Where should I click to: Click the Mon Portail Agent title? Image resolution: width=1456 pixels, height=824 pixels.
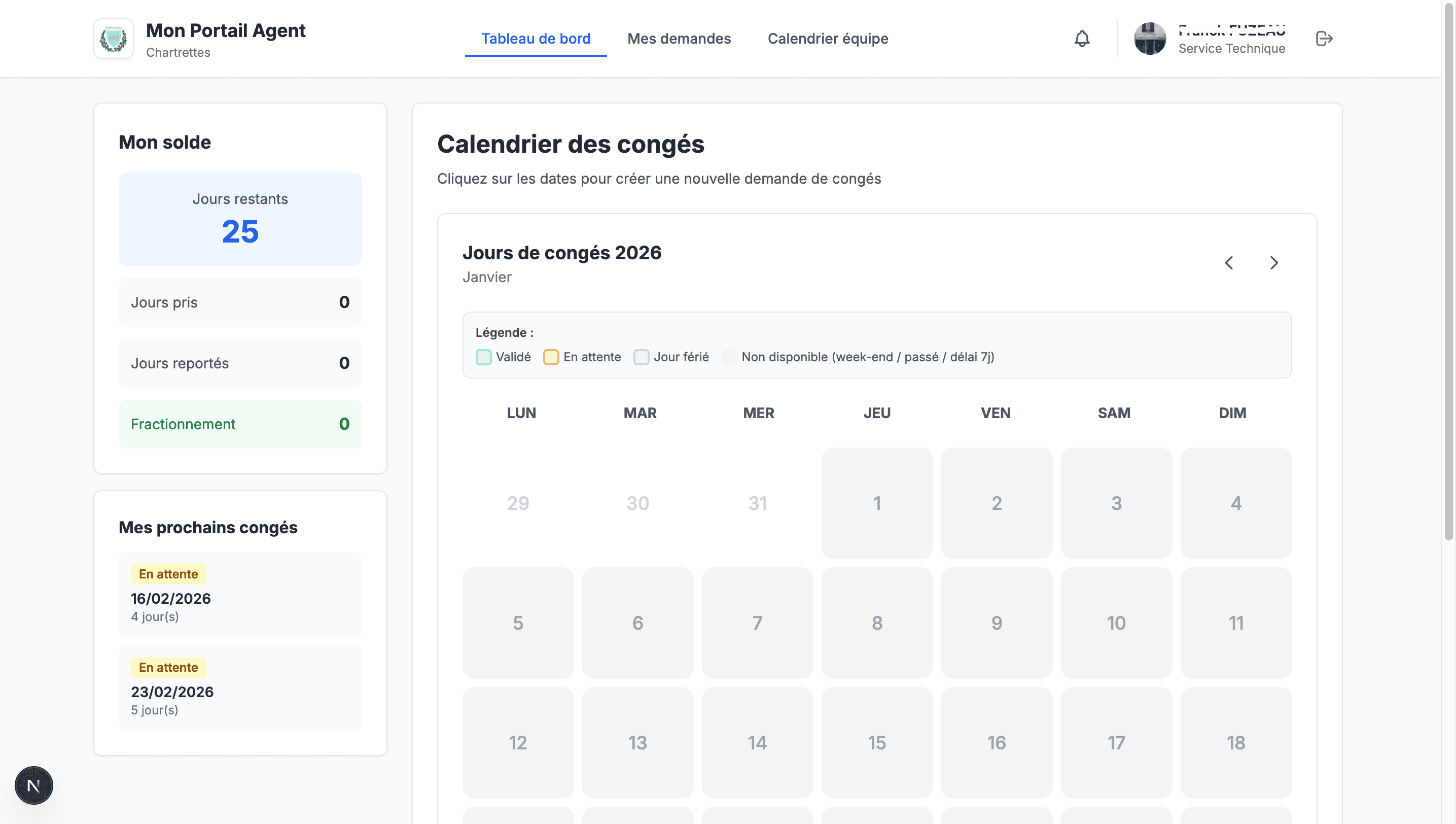226,30
